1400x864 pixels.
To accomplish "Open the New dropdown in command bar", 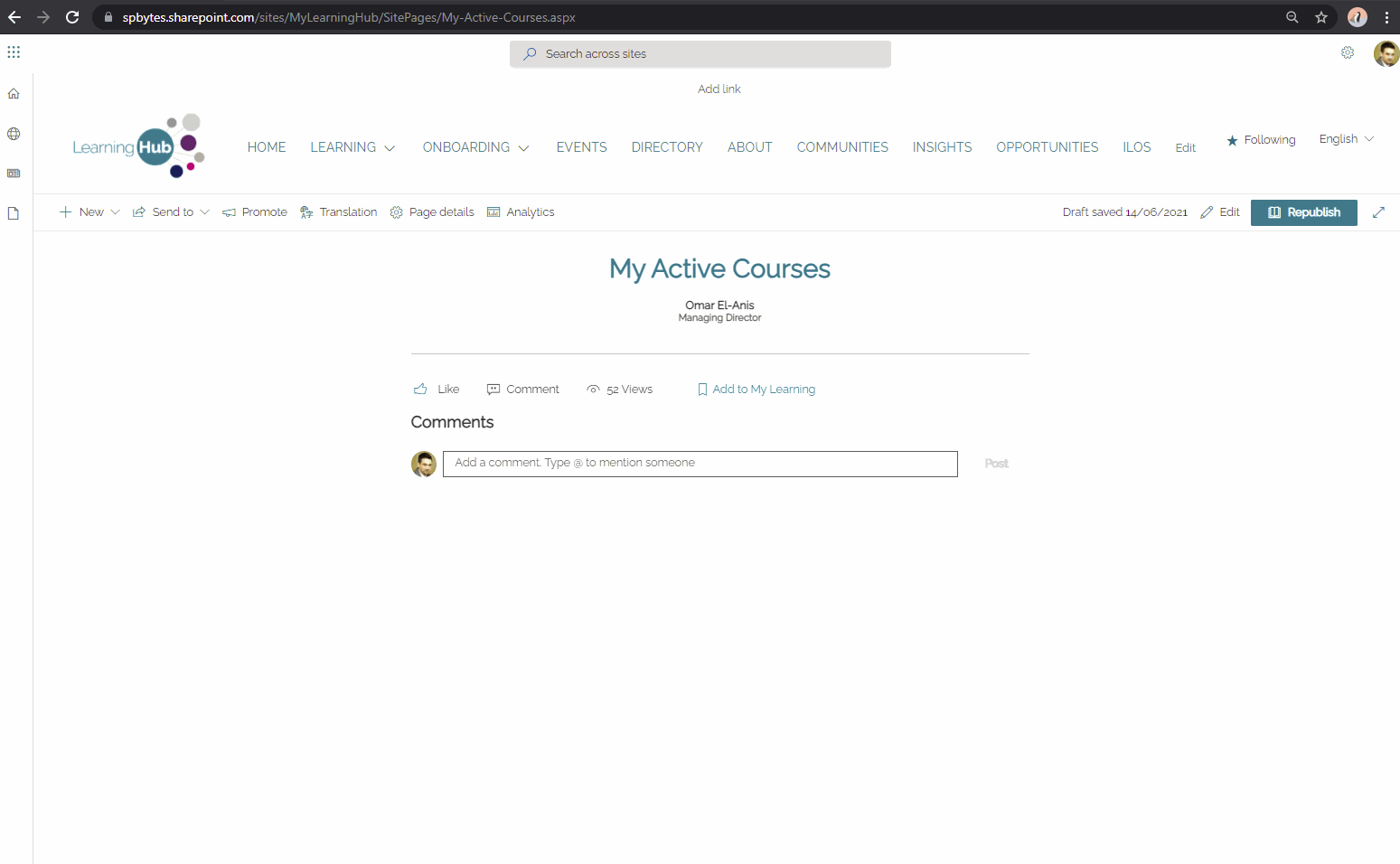I will [89, 212].
